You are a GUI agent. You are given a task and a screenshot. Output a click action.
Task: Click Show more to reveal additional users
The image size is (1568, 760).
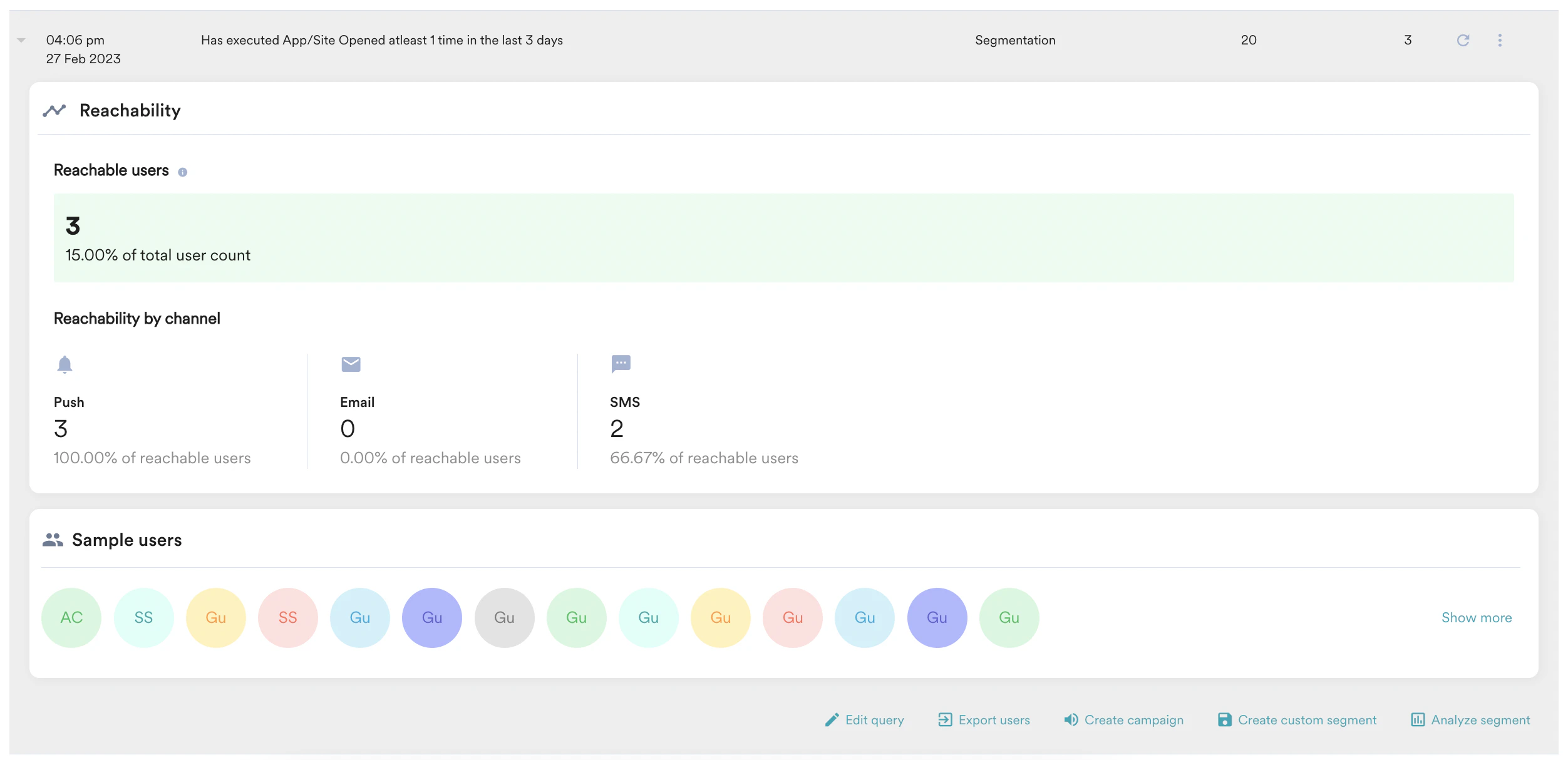point(1476,617)
